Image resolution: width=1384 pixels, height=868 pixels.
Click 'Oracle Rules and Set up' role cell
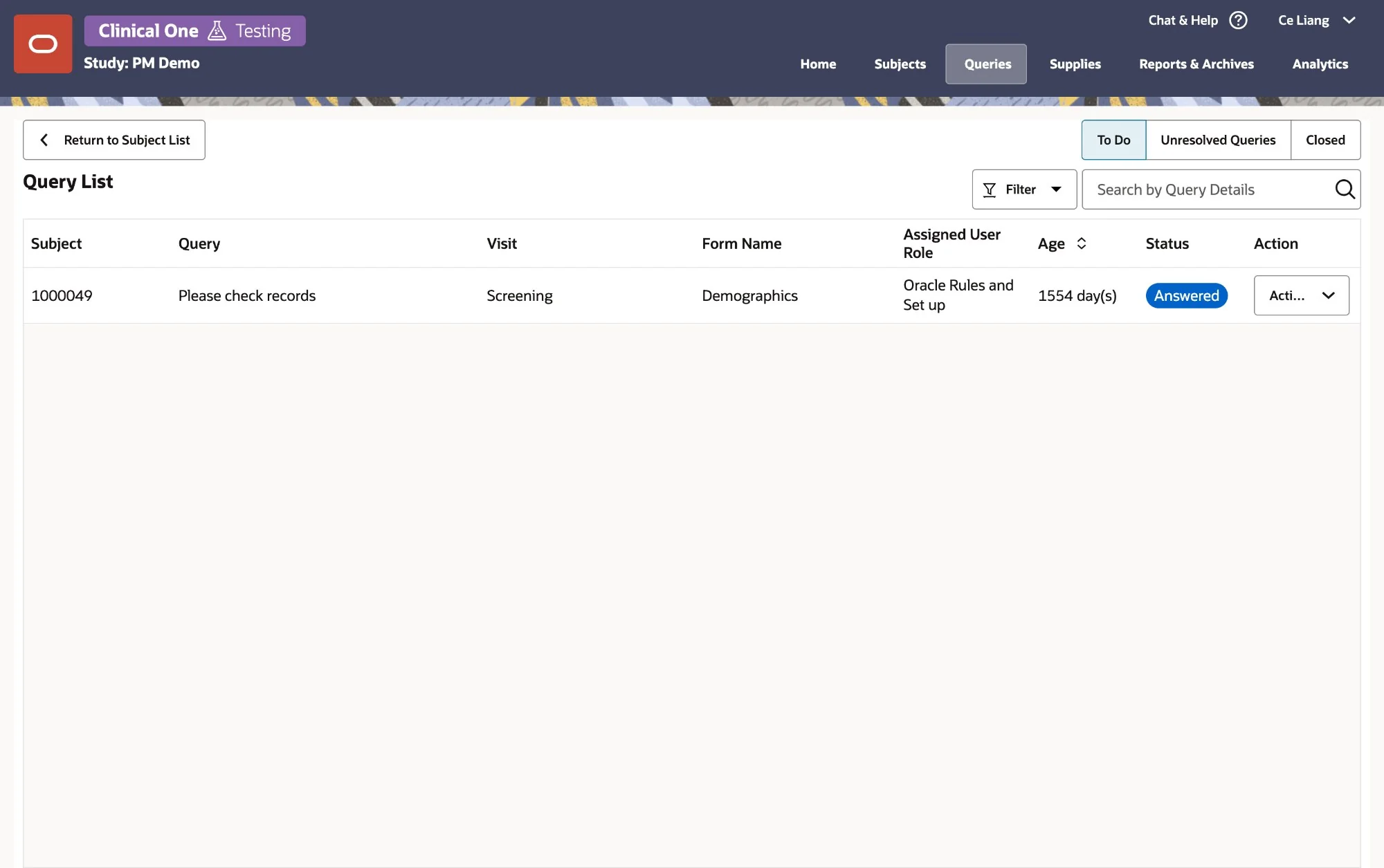click(958, 295)
